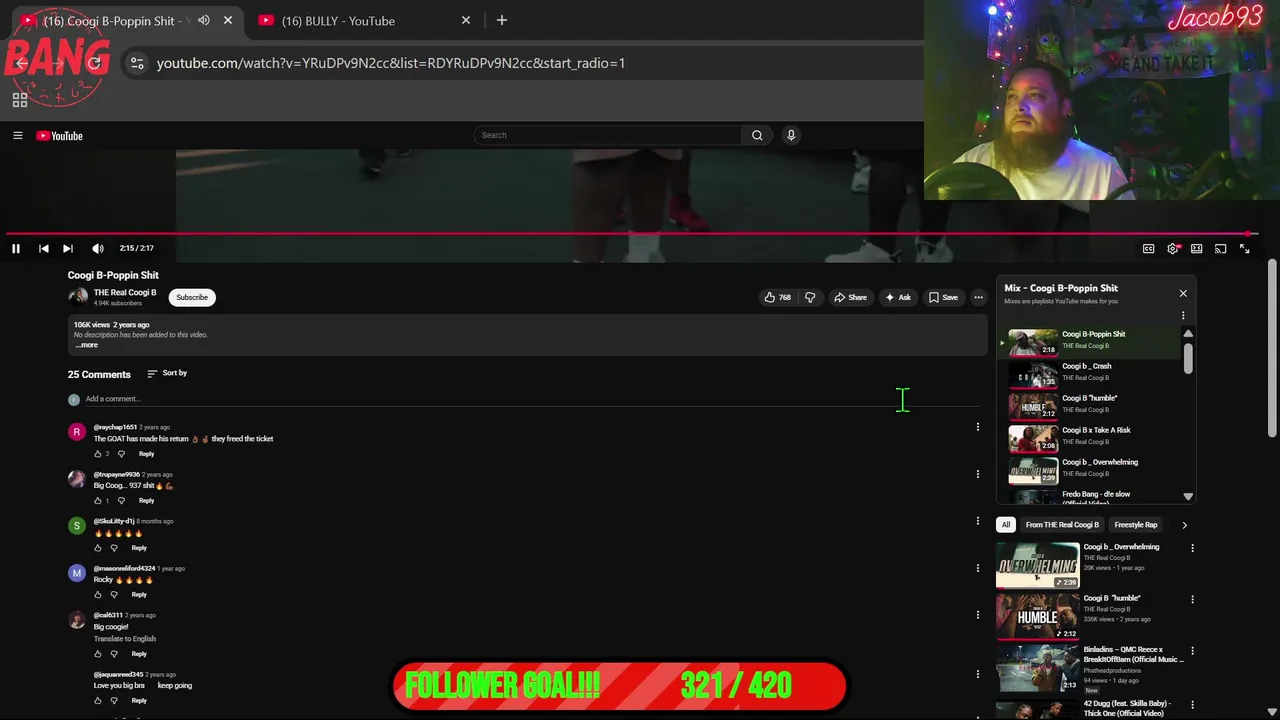The height and width of the screenshot is (720, 1280).
Task: Select the All filter chip
Action: (1006, 525)
